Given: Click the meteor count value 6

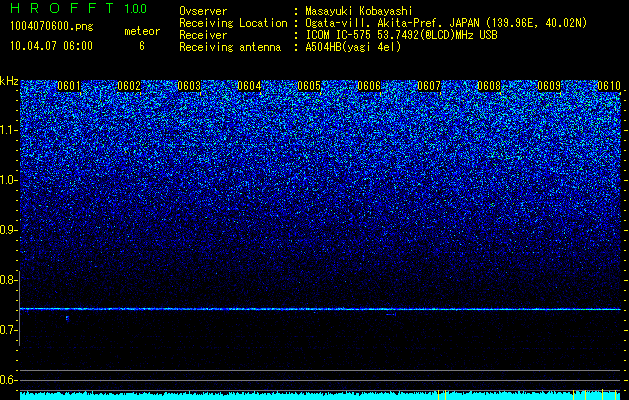Looking at the screenshot, I should 142,46.
